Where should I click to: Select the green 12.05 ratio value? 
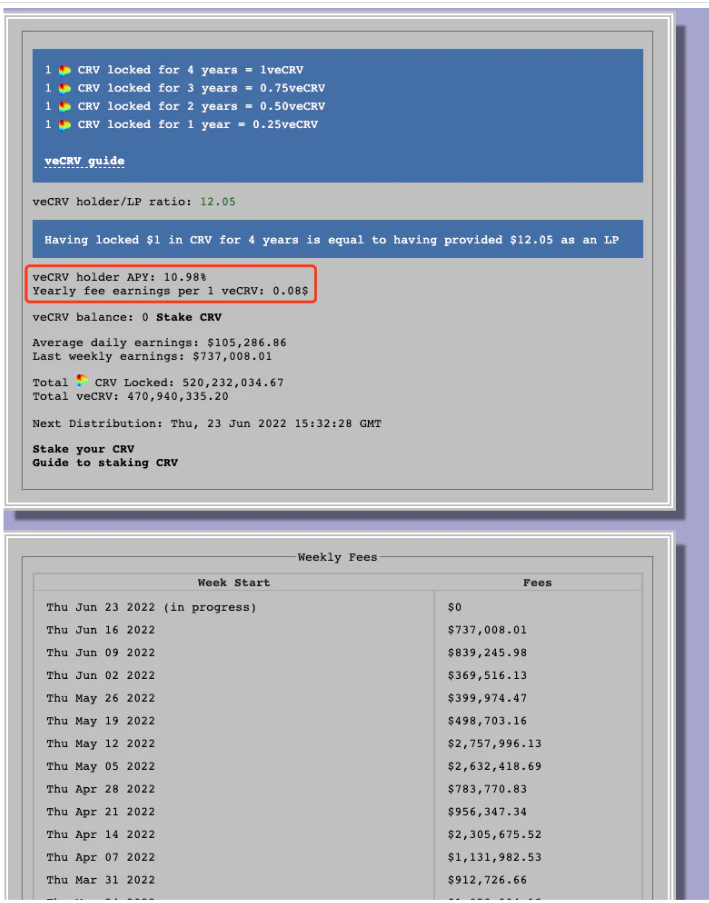point(217,201)
